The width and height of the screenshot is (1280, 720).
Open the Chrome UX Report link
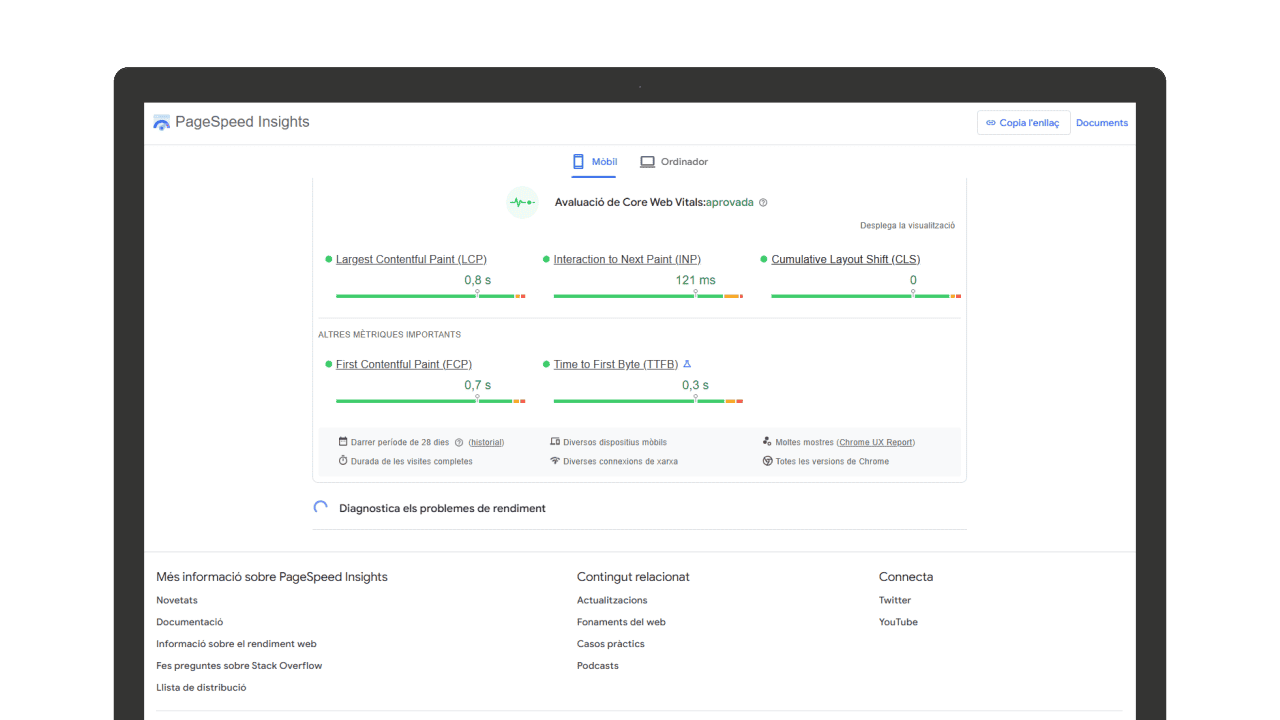coord(877,441)
